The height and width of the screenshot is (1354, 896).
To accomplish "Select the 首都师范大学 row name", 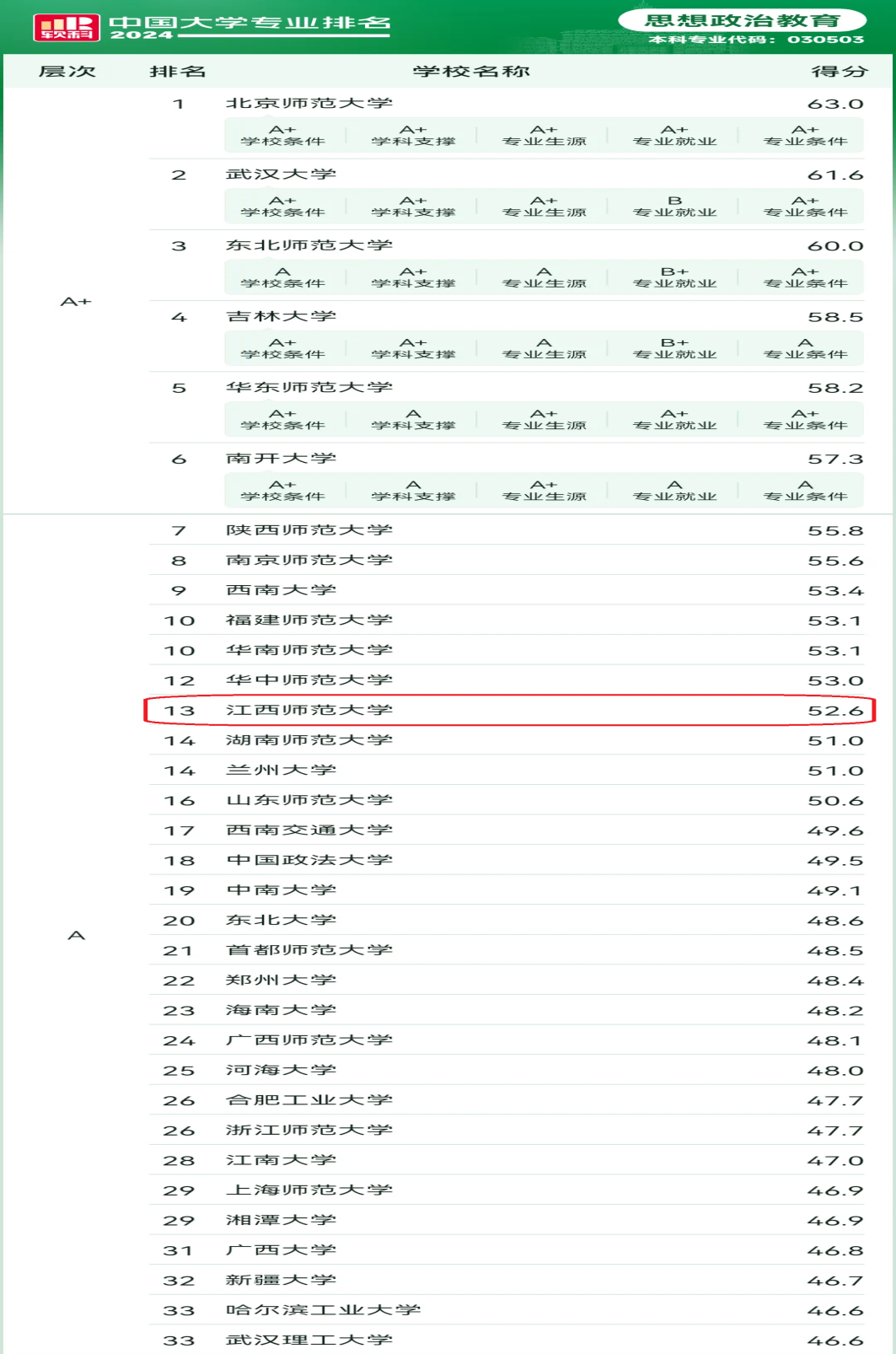I will coord(309,949).
